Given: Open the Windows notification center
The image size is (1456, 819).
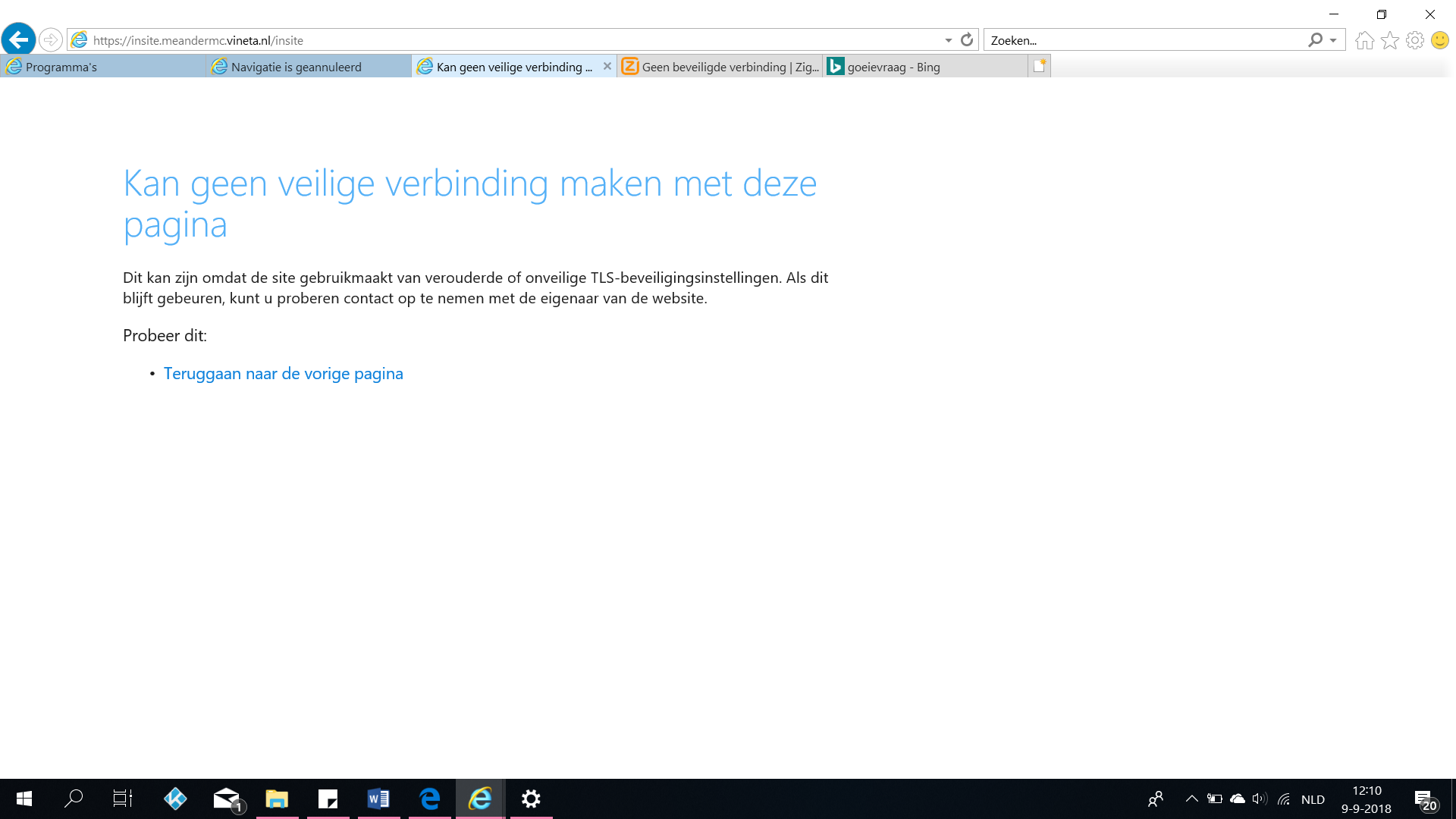Looking at the screenshot, I should pyautogui.click(x=1423, y=799).
